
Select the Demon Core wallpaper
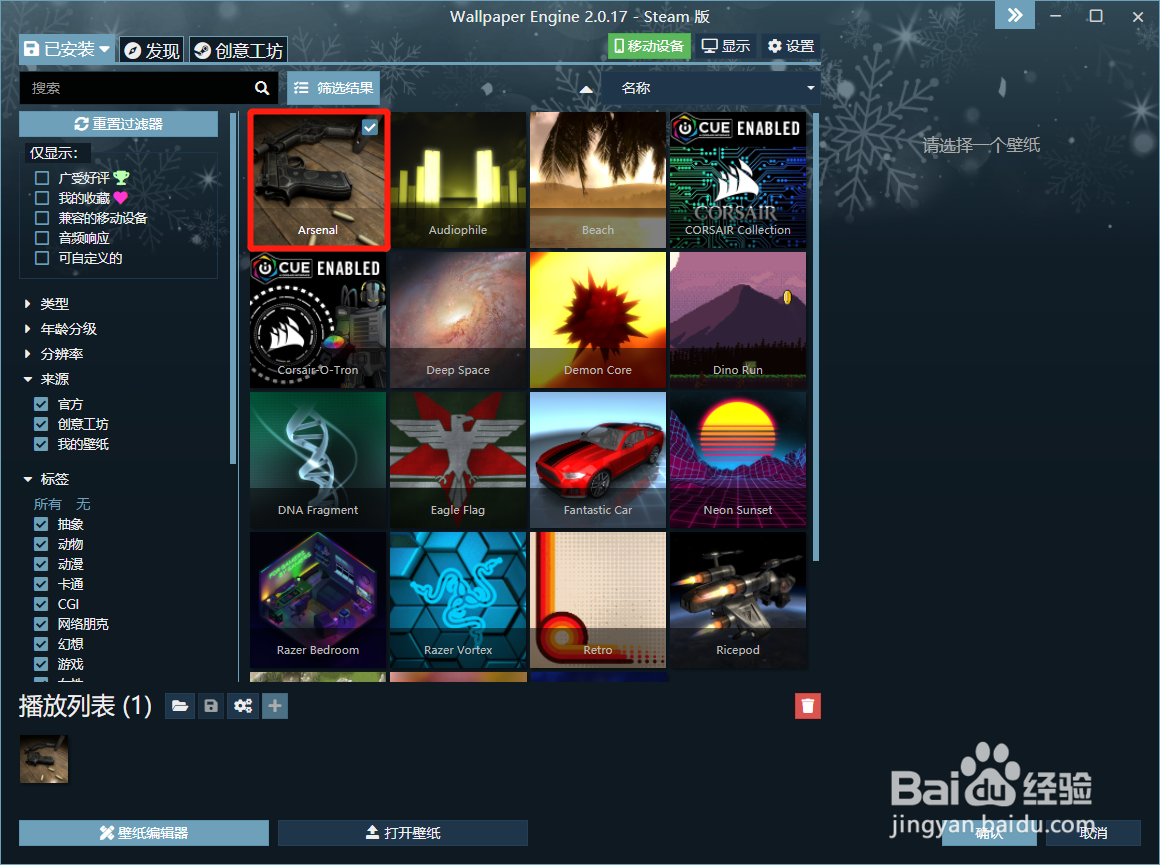[598, 320]
